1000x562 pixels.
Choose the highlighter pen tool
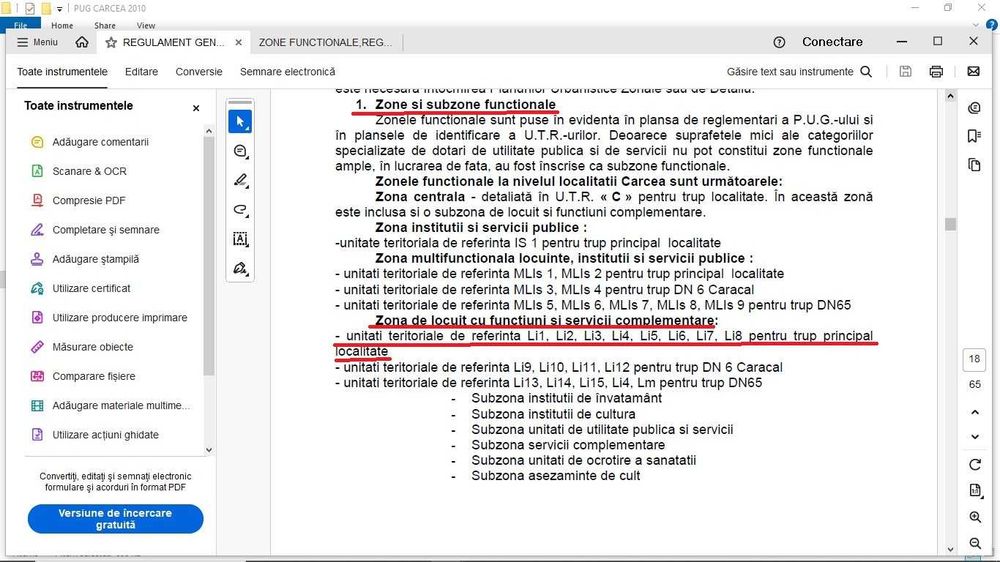coord(240,181)
